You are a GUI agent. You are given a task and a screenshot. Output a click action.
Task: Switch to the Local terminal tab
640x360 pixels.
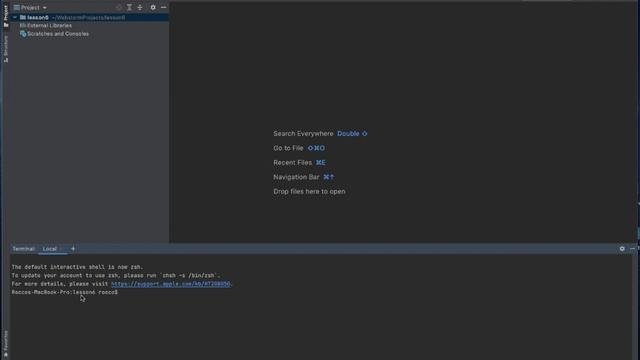[x=49, y=249]
